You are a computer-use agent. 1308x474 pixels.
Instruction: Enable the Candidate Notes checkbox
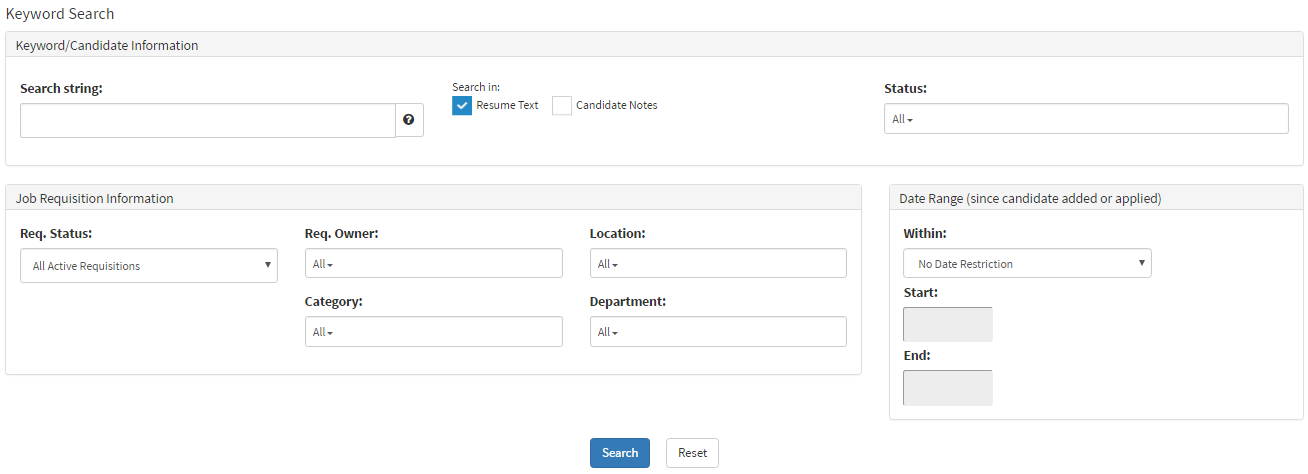point(562,106)
